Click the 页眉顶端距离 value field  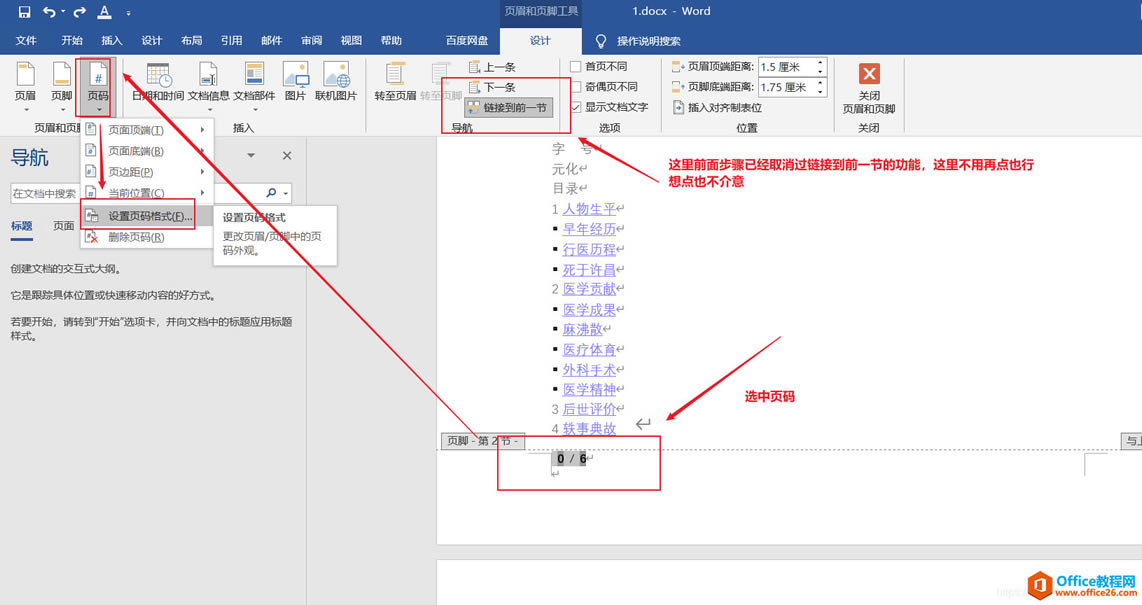point(786,67)
